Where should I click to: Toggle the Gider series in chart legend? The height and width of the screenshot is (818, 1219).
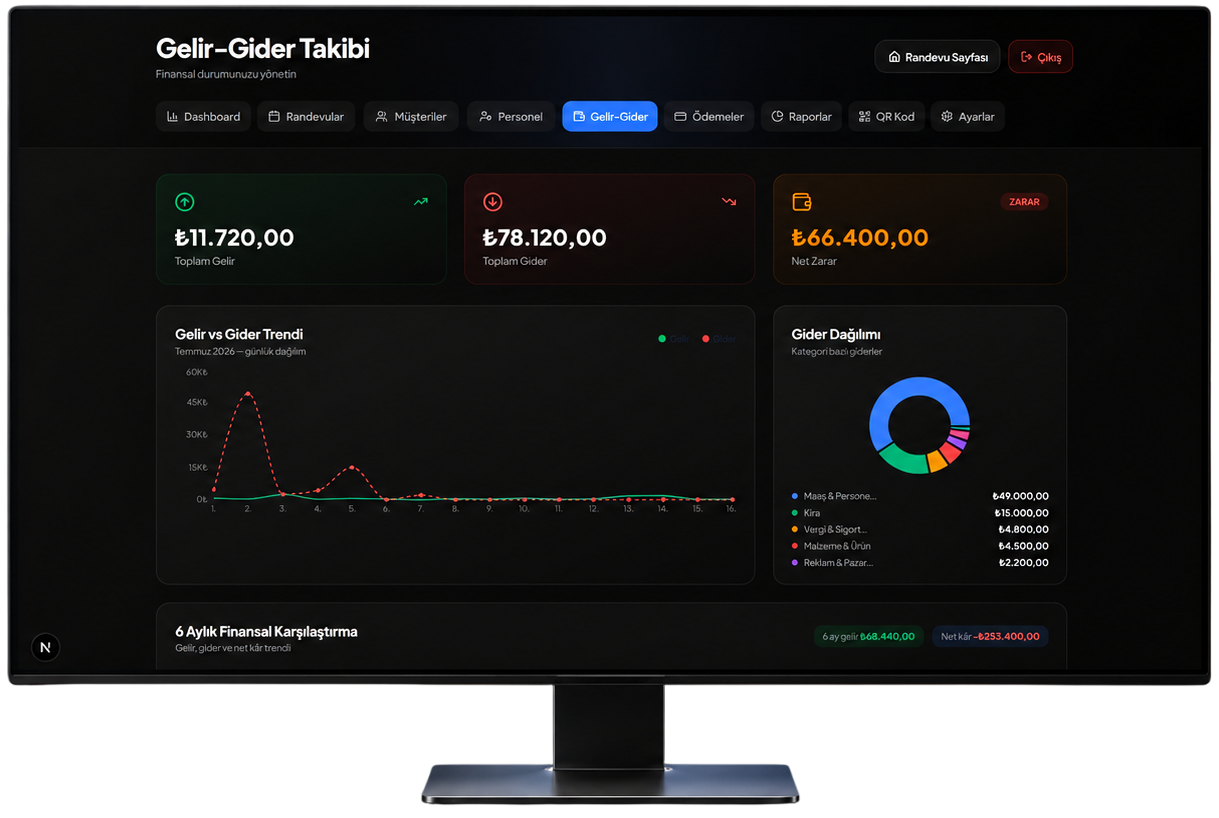(719, 339)
